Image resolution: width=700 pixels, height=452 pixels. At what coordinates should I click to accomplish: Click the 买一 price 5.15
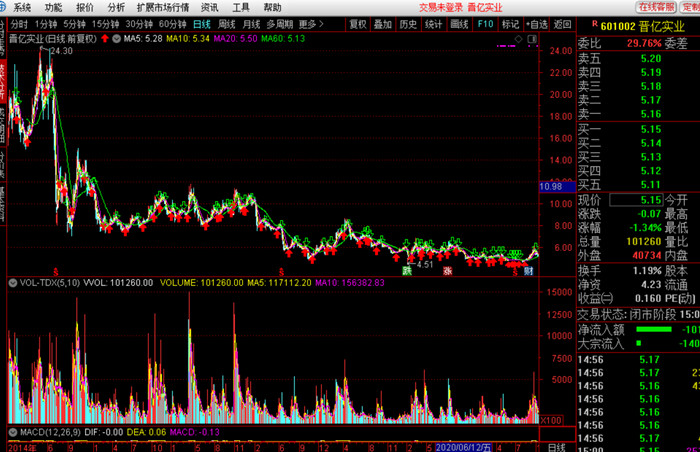click(651, 130)
